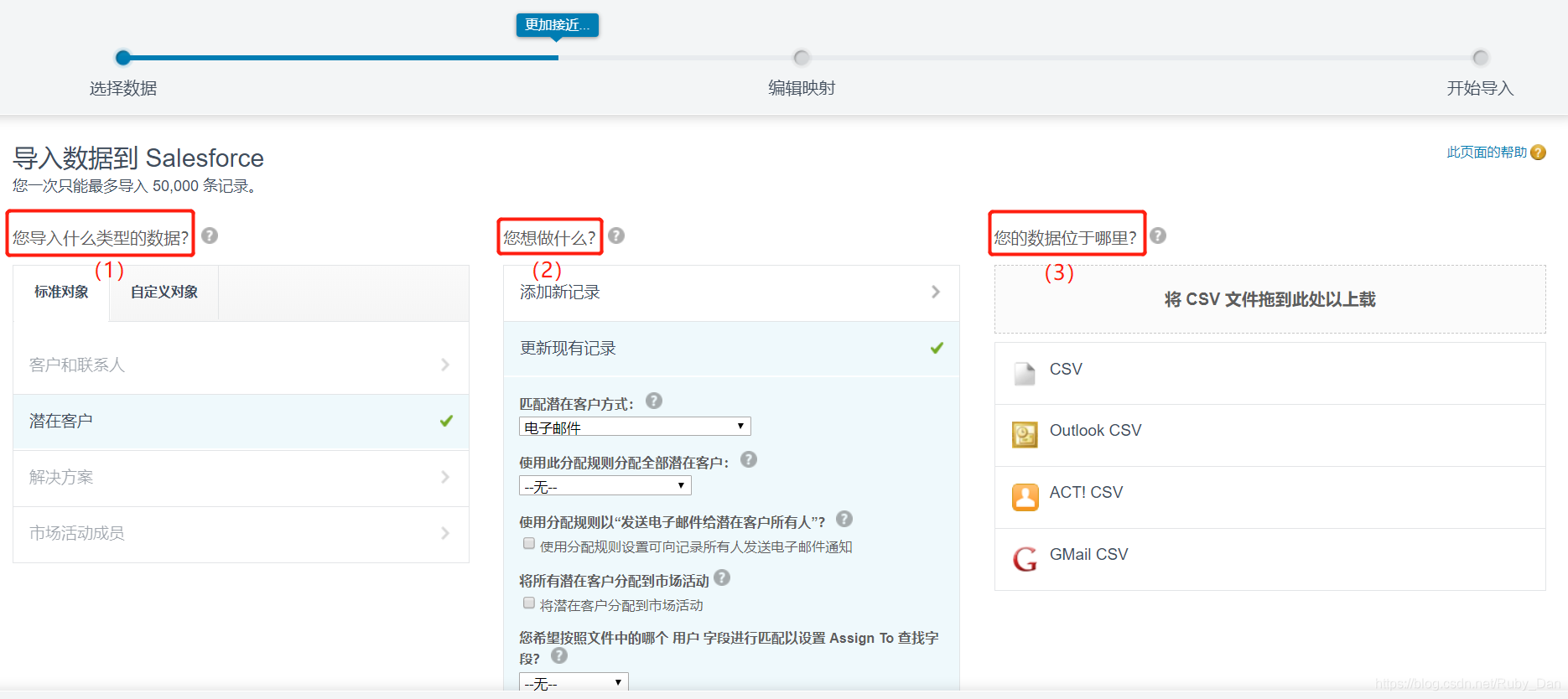1568x699 pixels.
Task: Click green checkmark on 更新现有记录 row
Action: [937, 348]
